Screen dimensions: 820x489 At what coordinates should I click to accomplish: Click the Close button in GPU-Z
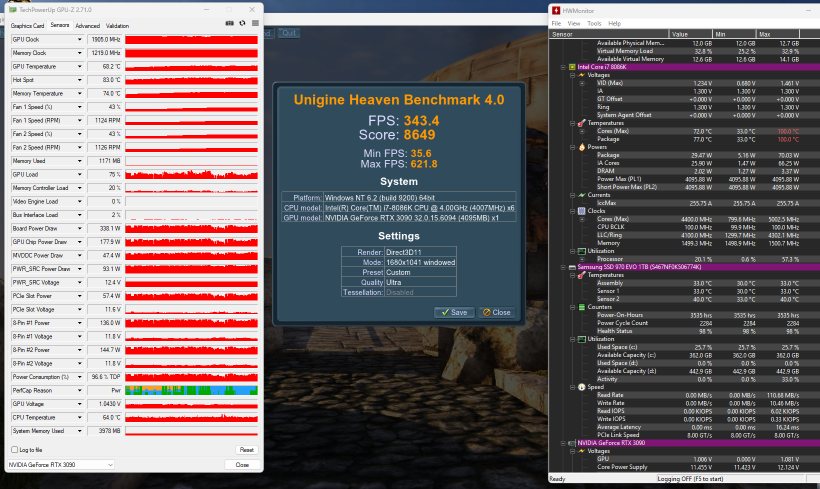click(x=242, y=464)
